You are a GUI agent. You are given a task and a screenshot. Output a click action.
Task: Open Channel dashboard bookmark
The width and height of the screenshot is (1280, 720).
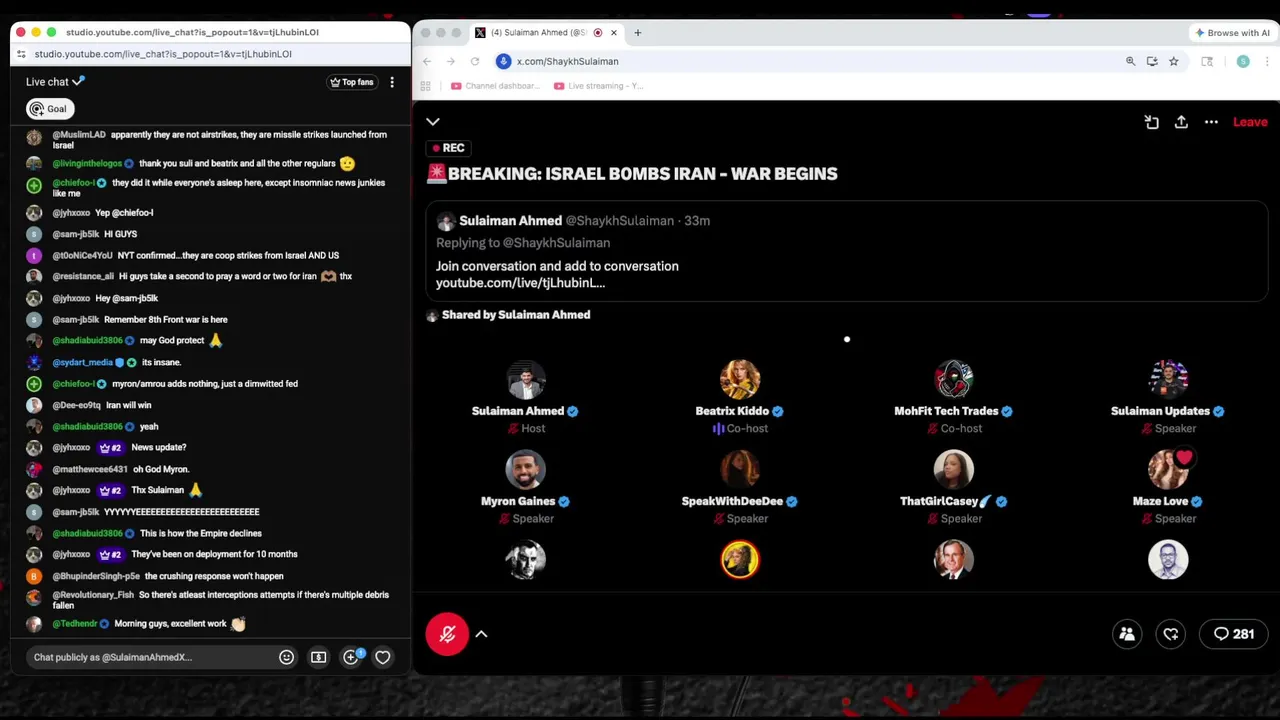click(x=495, y=86)
